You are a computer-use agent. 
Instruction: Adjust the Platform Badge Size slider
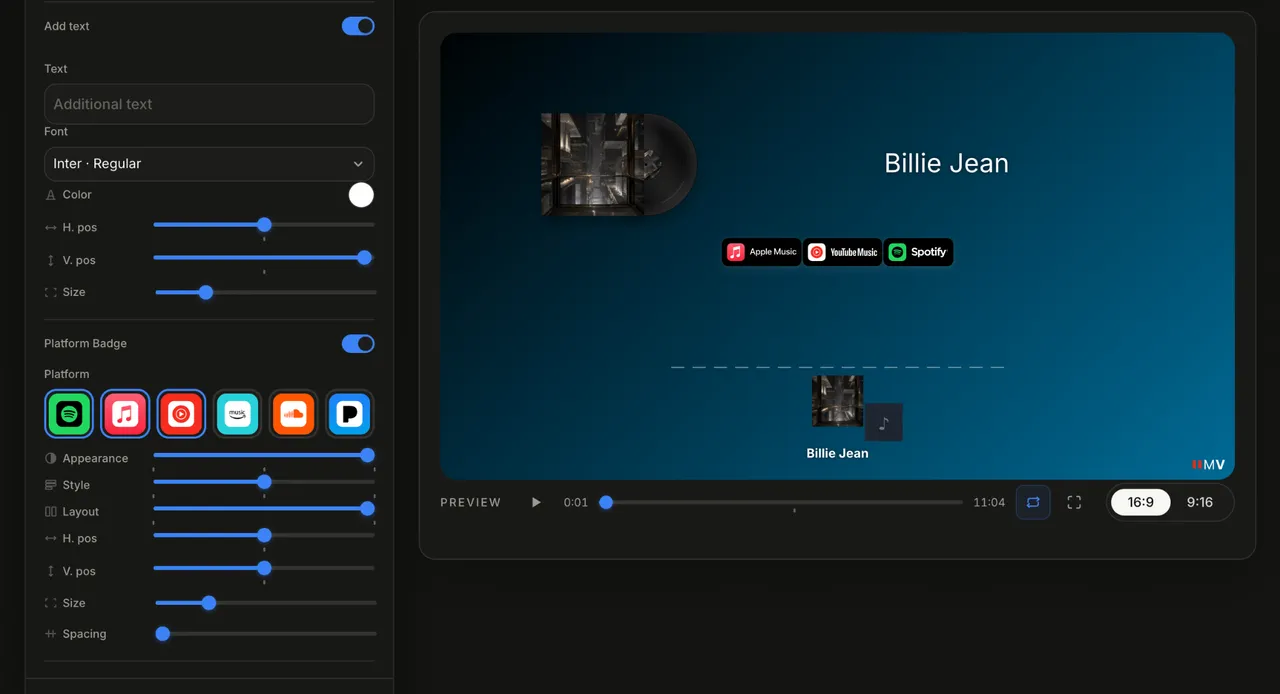coord(265,603)
